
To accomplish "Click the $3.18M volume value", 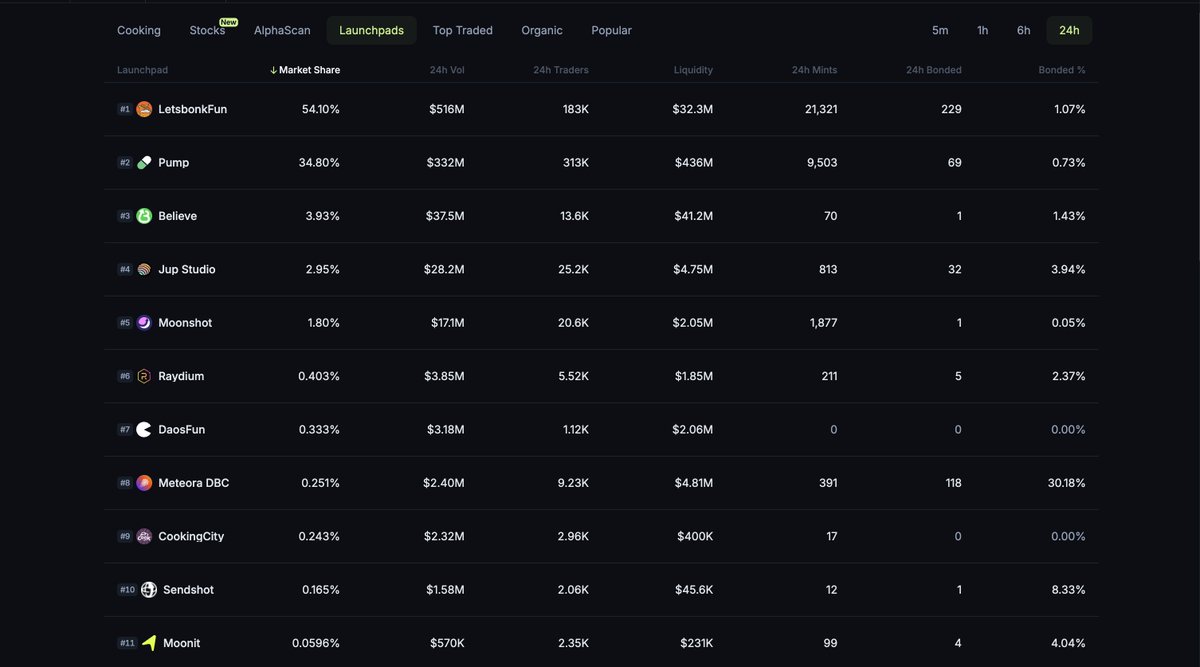I will [x=444, y=429].
